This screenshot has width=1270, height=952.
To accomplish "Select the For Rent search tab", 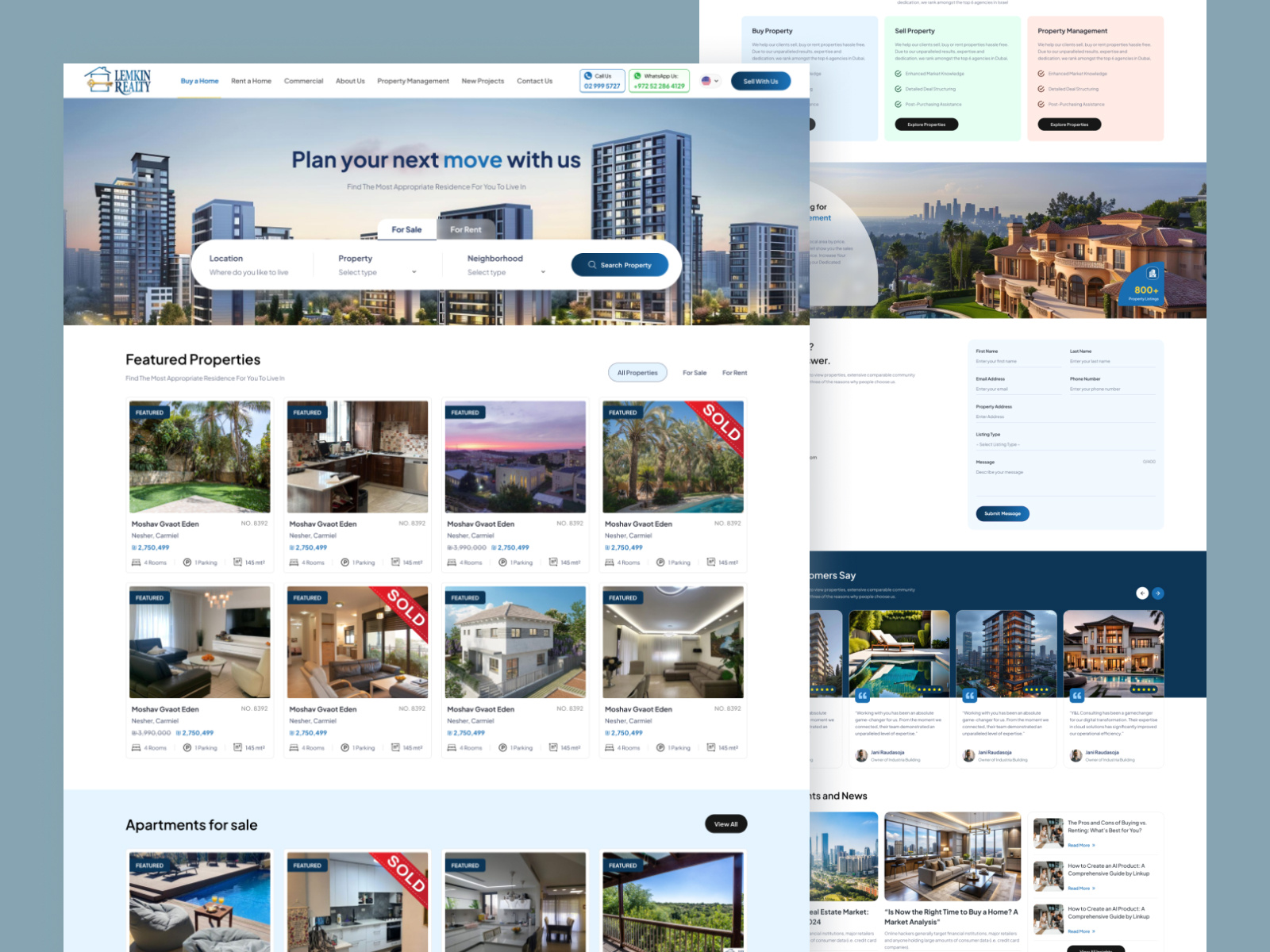I will pyautogui.click(x=466, y=229).
